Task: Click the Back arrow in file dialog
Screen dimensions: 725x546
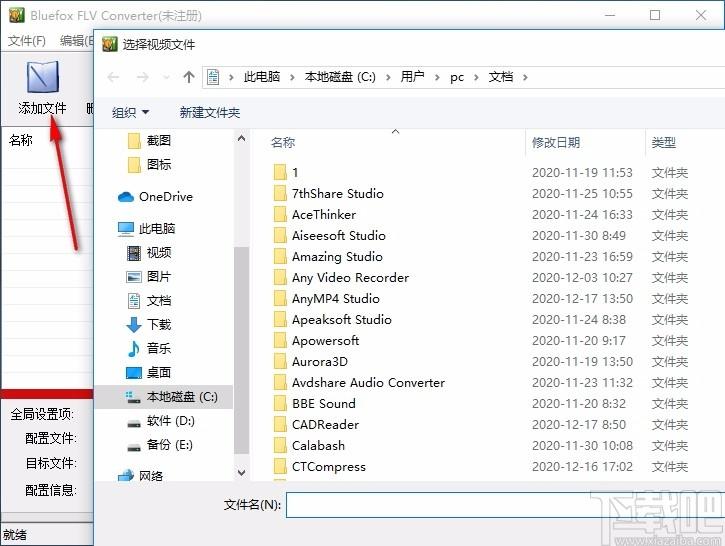Action: point(113,77)
